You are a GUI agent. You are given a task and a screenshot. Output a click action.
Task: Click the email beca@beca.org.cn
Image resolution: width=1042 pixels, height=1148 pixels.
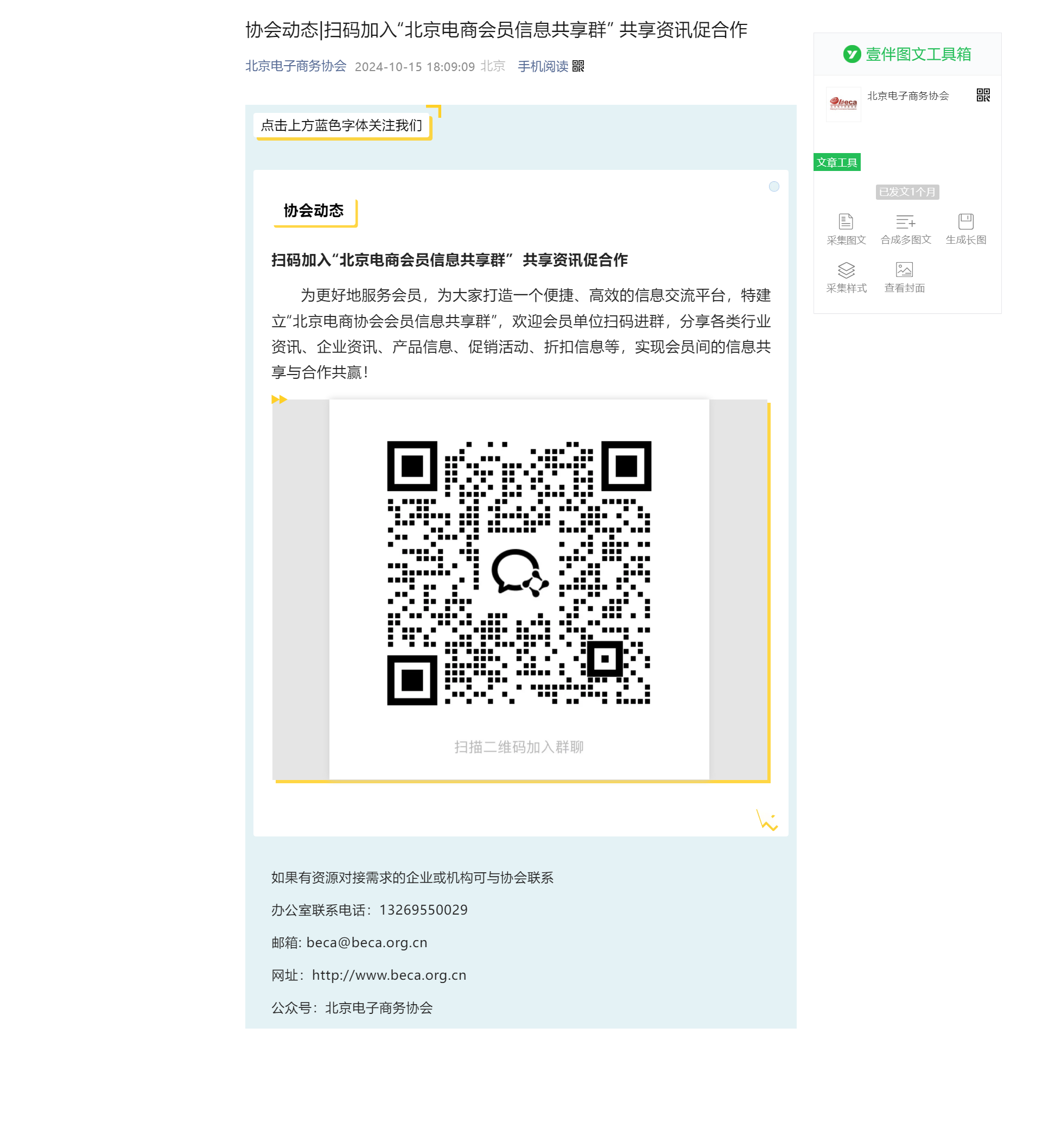367,942
